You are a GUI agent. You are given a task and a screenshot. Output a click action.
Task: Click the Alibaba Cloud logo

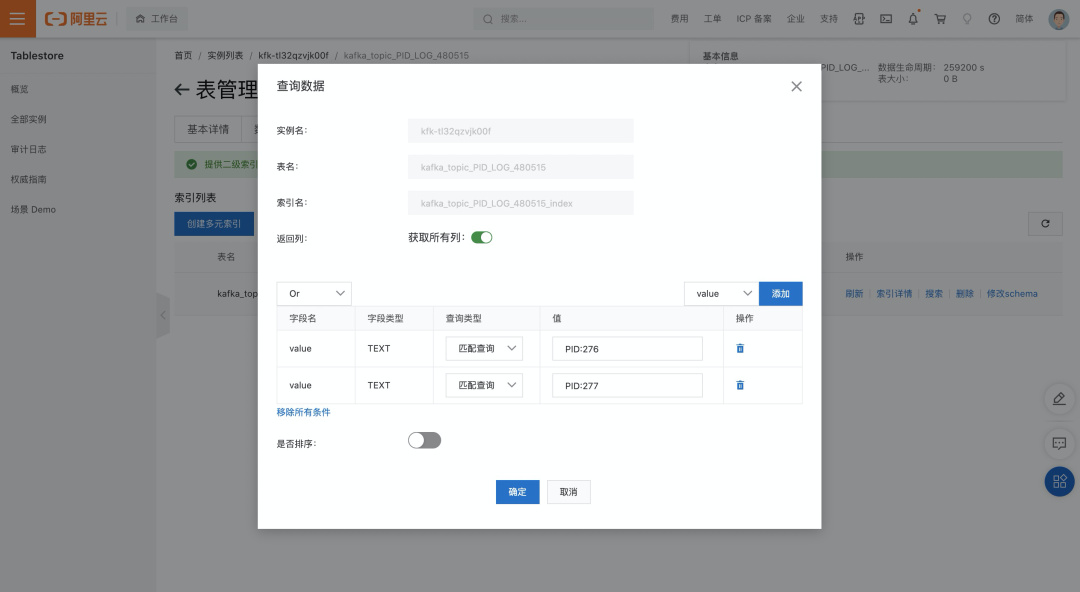tap(76, 19)
